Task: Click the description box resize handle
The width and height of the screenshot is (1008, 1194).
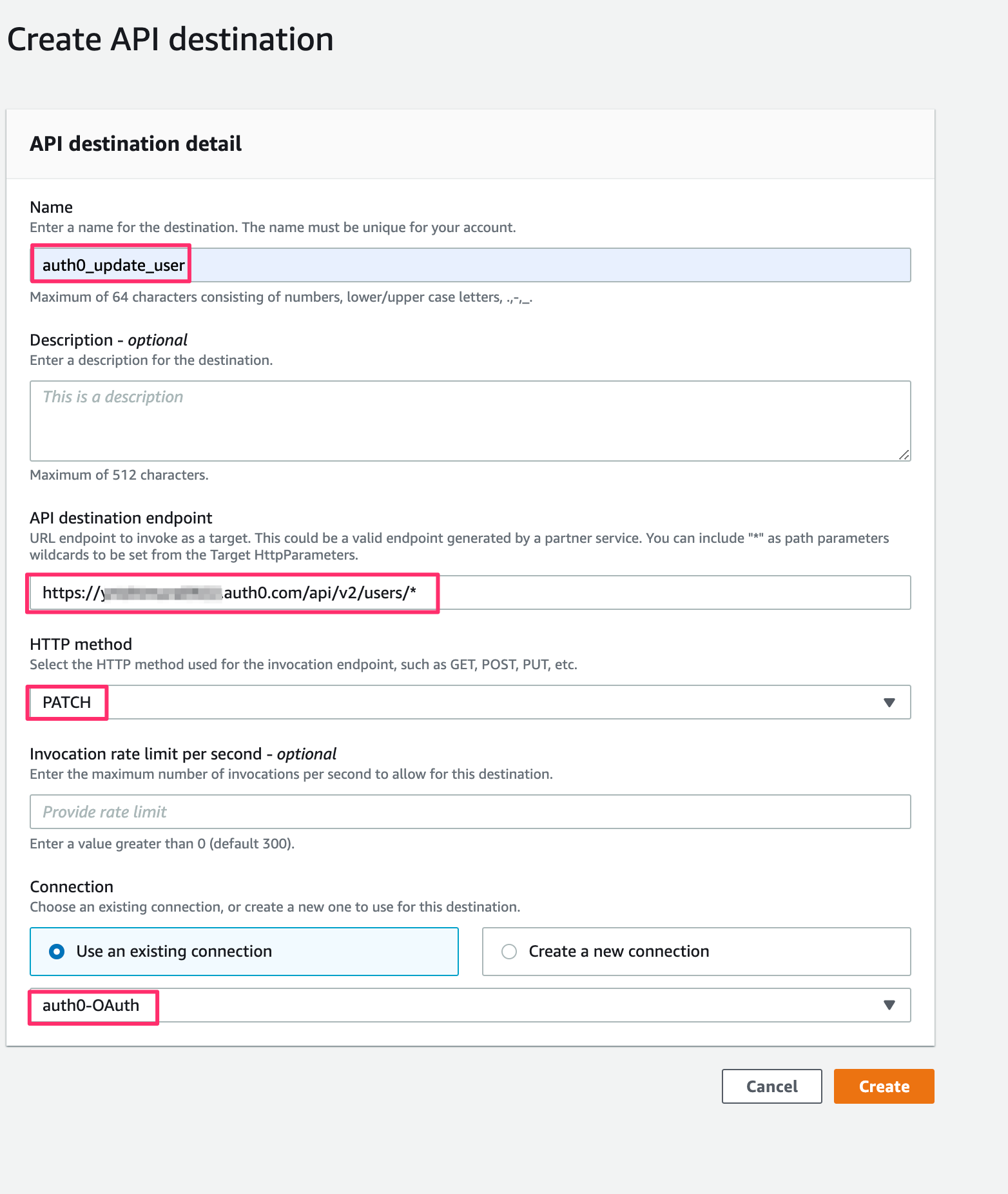Action: tap(906, 455)
